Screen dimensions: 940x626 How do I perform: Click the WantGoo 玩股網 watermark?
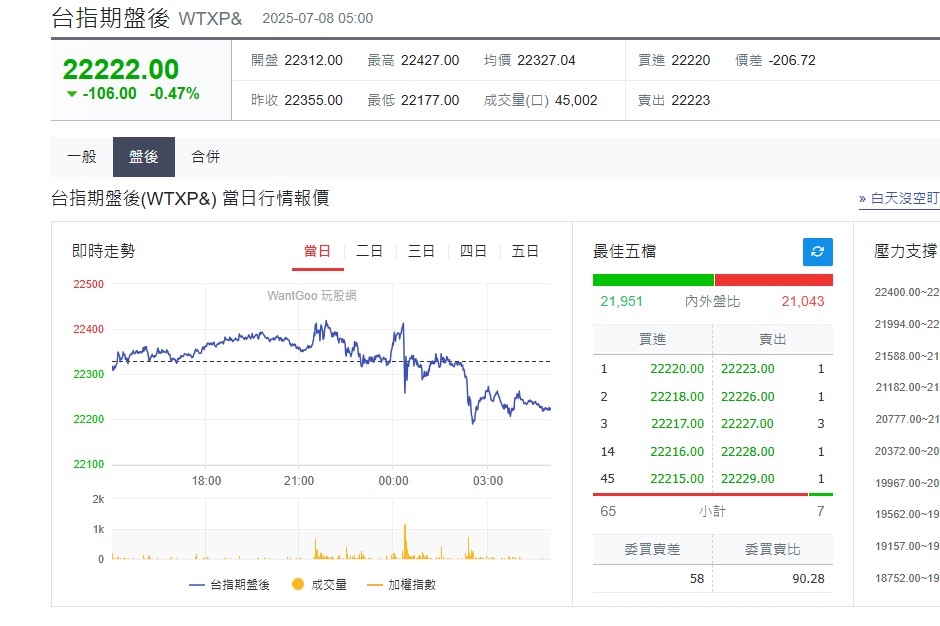(311, 296)
